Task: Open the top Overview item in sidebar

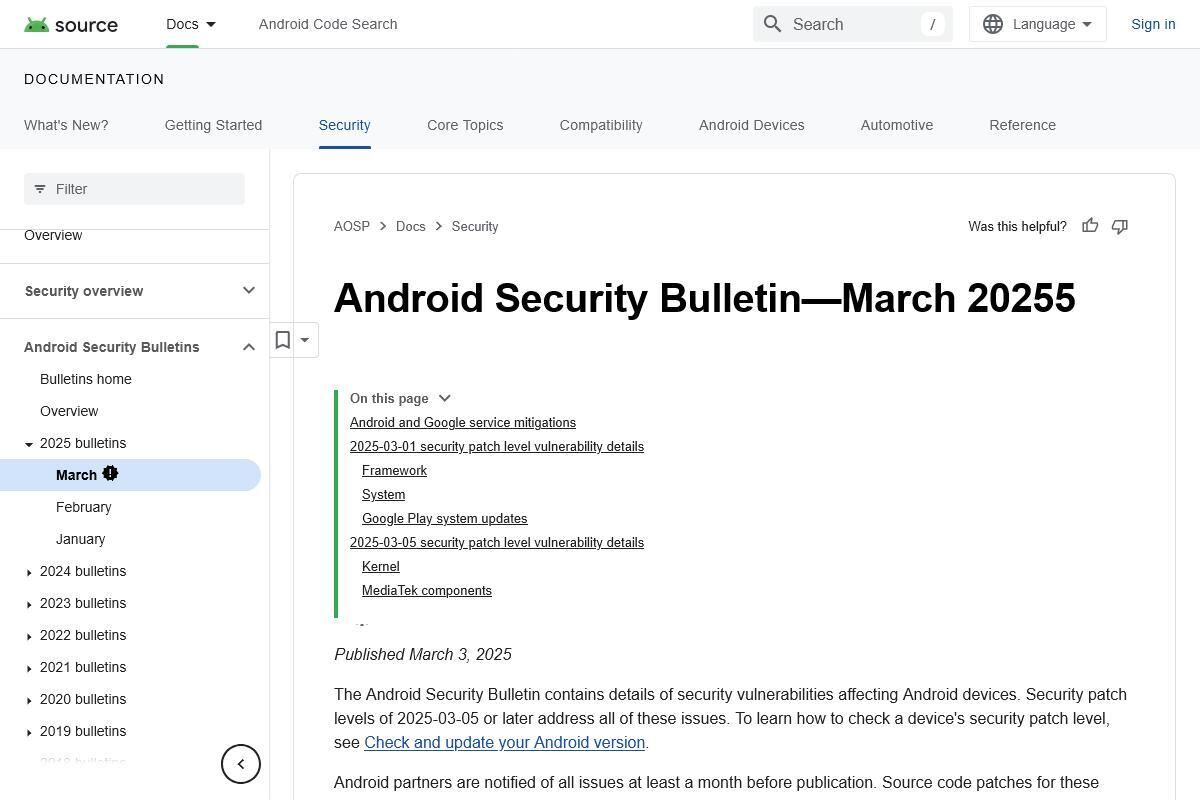Action: click(53, 235)
